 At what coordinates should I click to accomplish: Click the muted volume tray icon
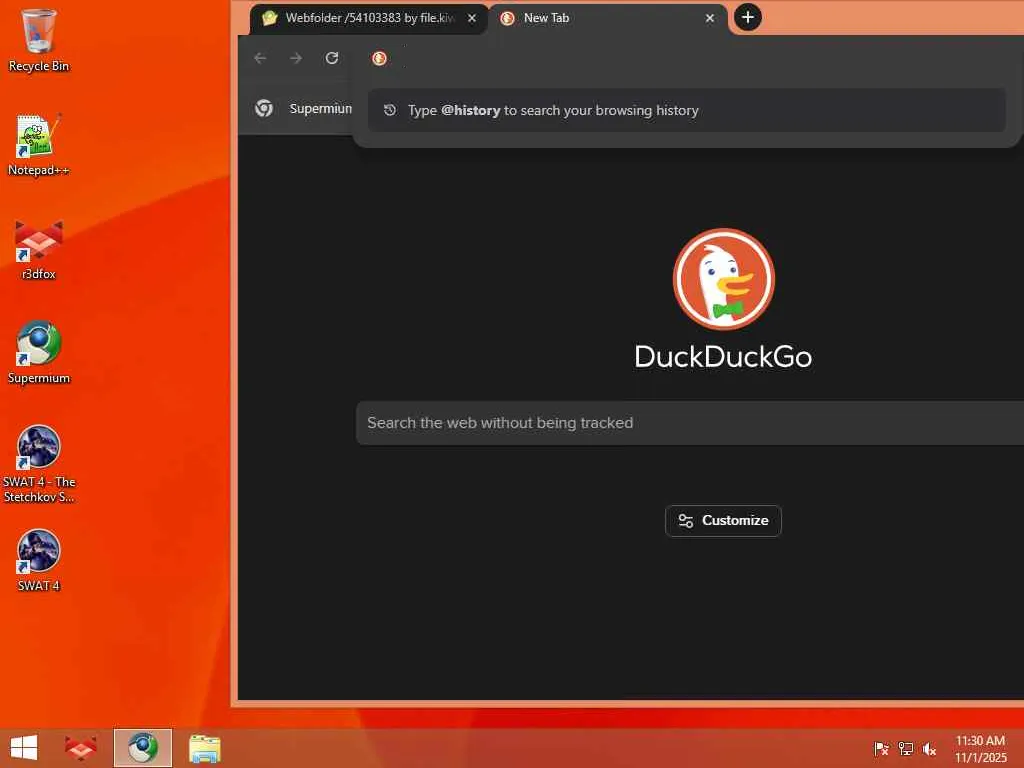click(x=929, y=748)
